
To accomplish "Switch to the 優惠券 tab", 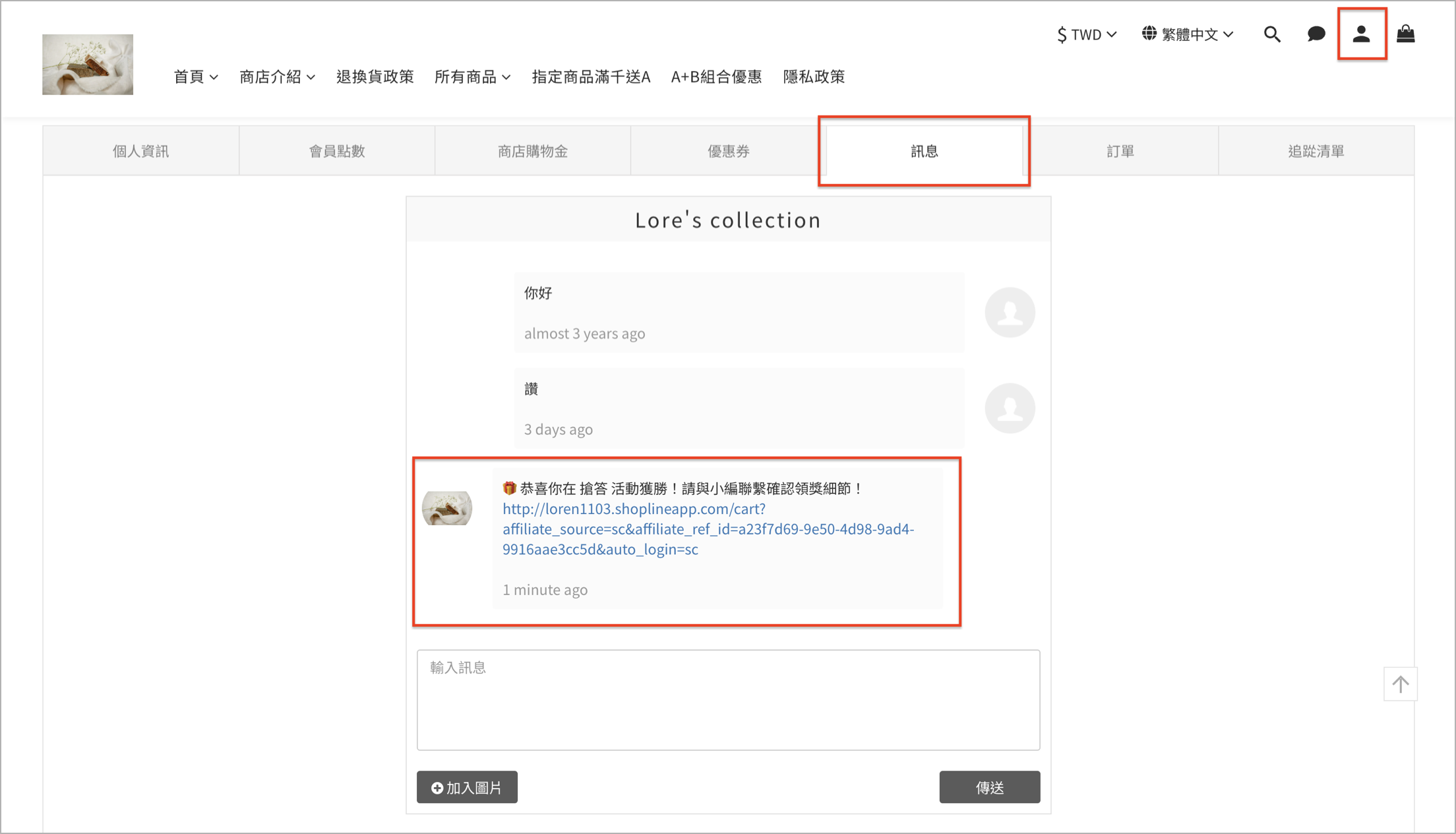I will pyautogui.click(x=729, y=151).
